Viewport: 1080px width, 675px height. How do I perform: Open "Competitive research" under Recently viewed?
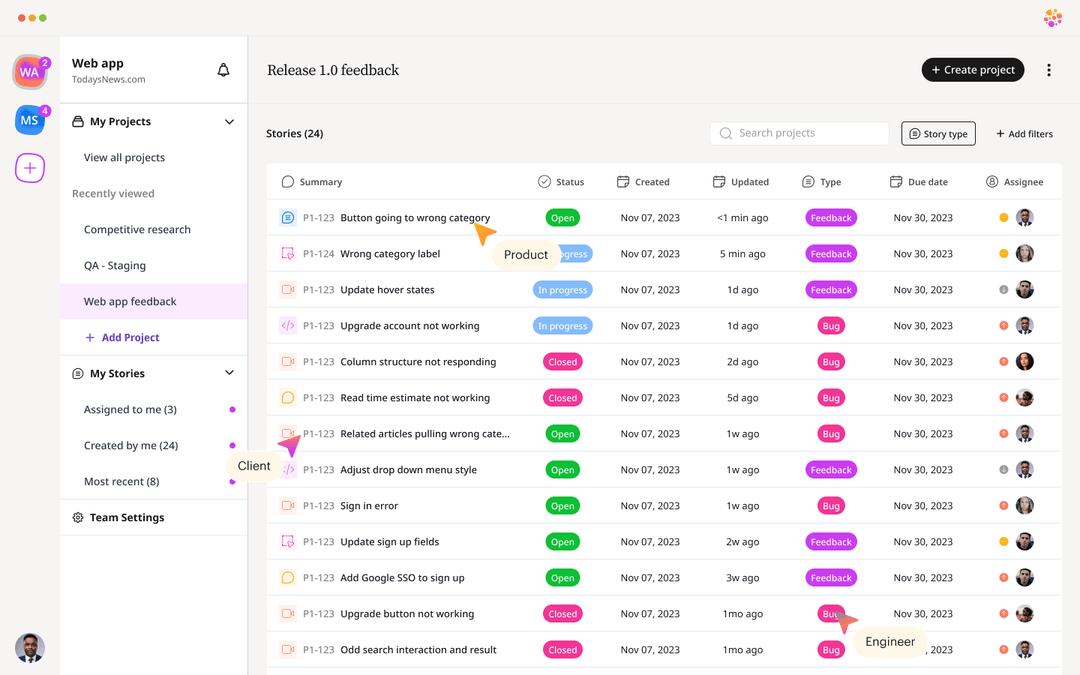(136, 229)
